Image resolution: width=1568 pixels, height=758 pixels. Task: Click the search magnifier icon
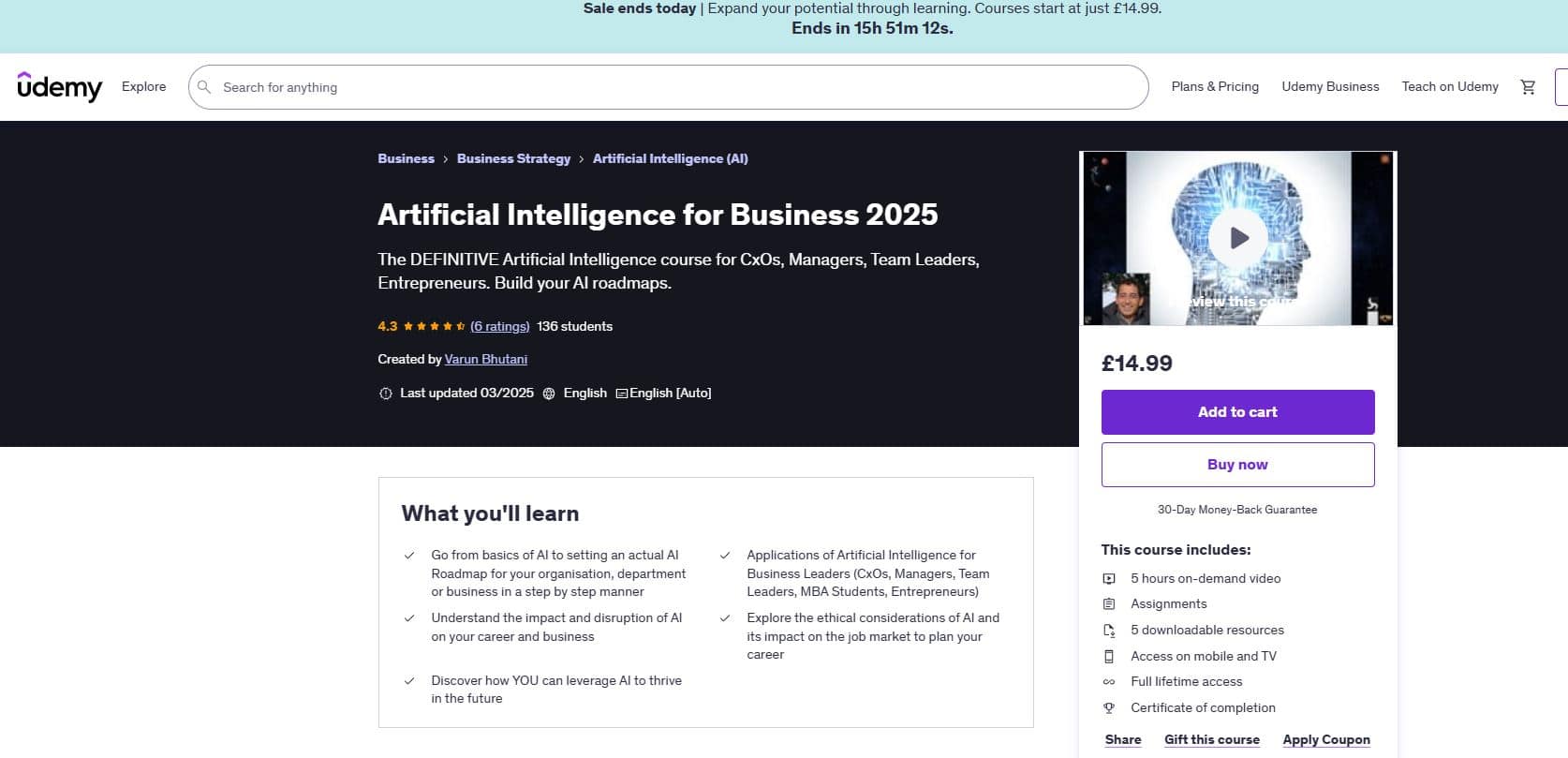pos(204,87)
